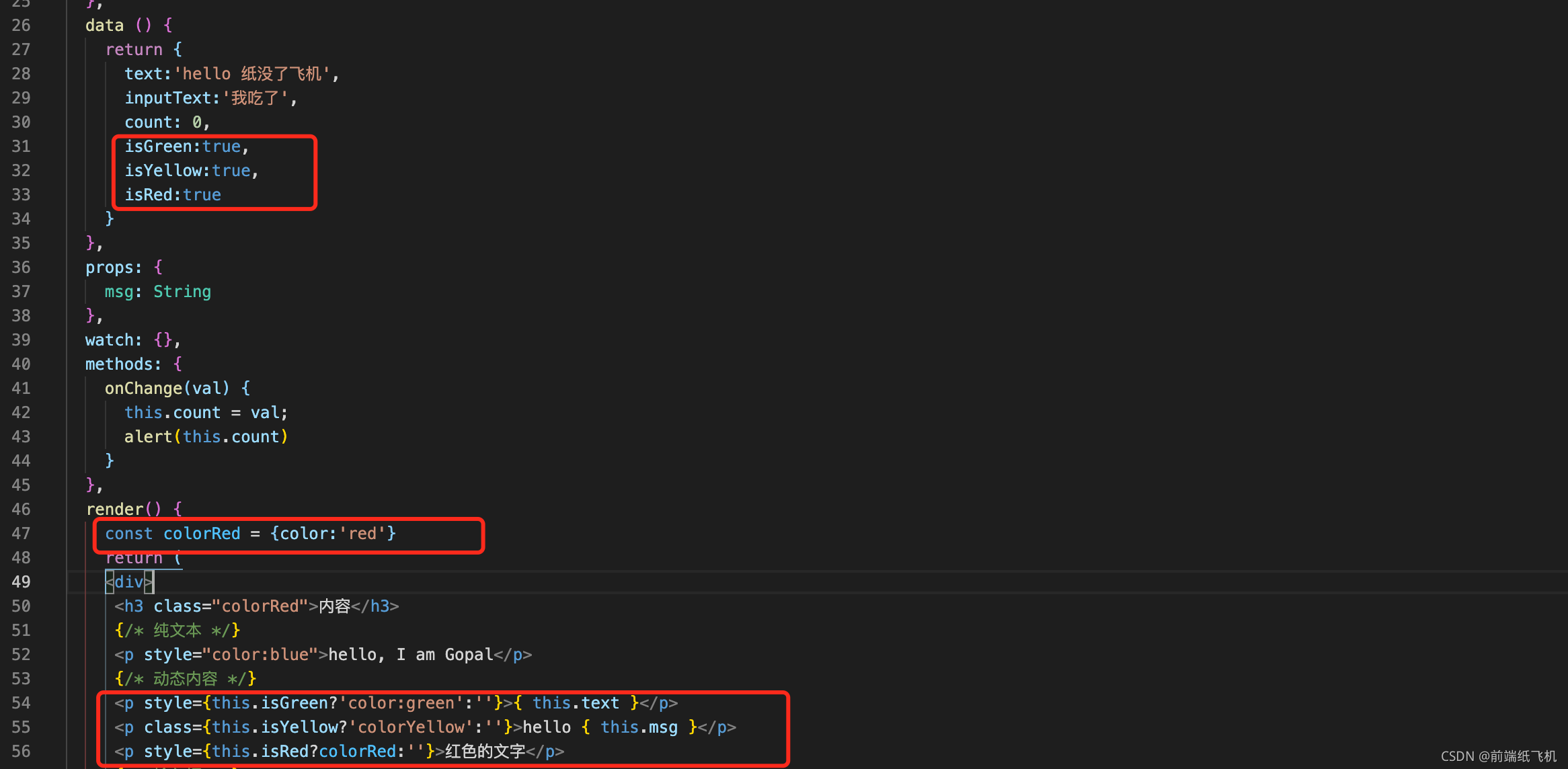Click the 'isRed:true' property
The width and height of the screenshot is (1568, 769).
[x=173, y=195]
